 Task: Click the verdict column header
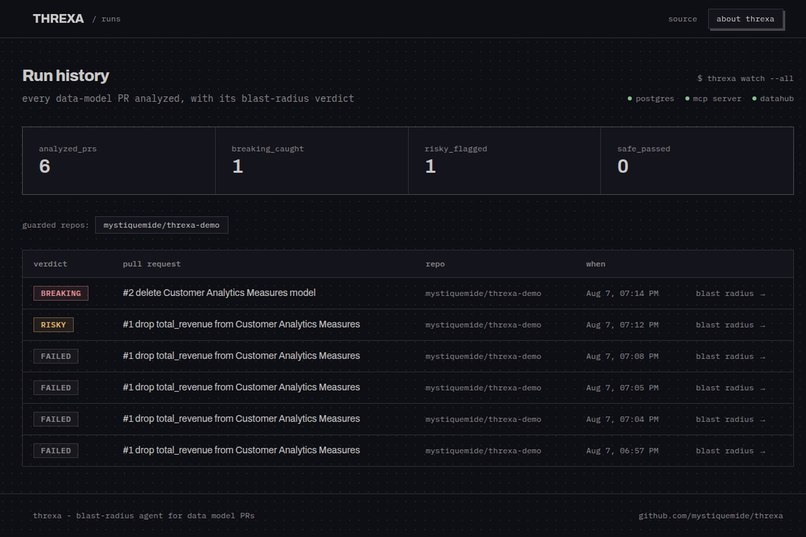pyautogui.click(x=50, y=264)
